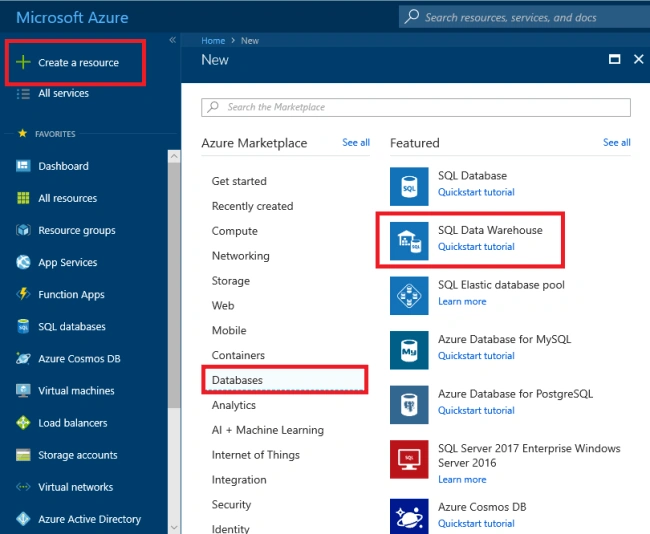Select AI + Machine Learning category

(268, 430)
